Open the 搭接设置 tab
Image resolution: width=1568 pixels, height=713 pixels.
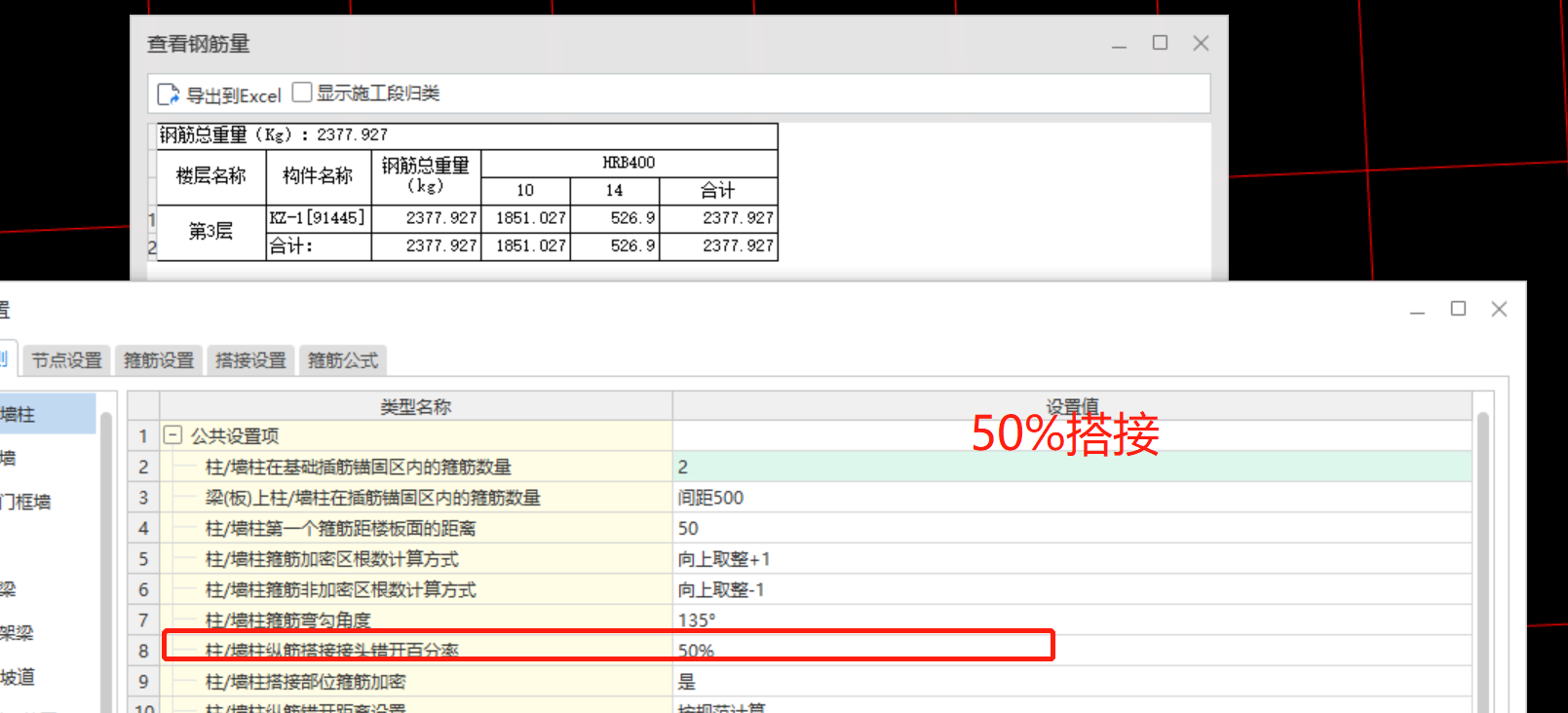click(x=250, y=360)
